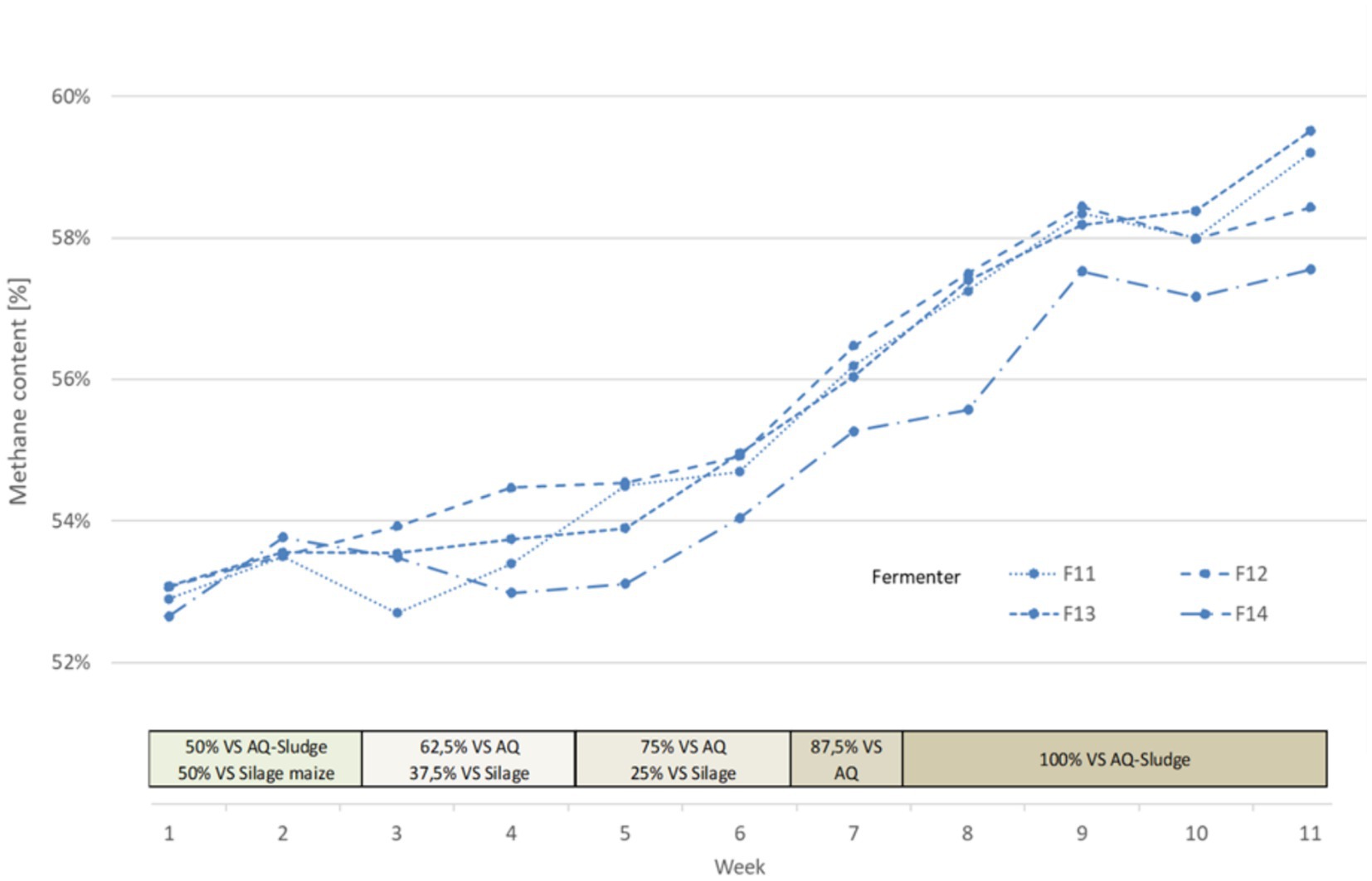Click the F14 data point at week 10
This screenshot has width=1372, height=881.
tap(1196, 297)
